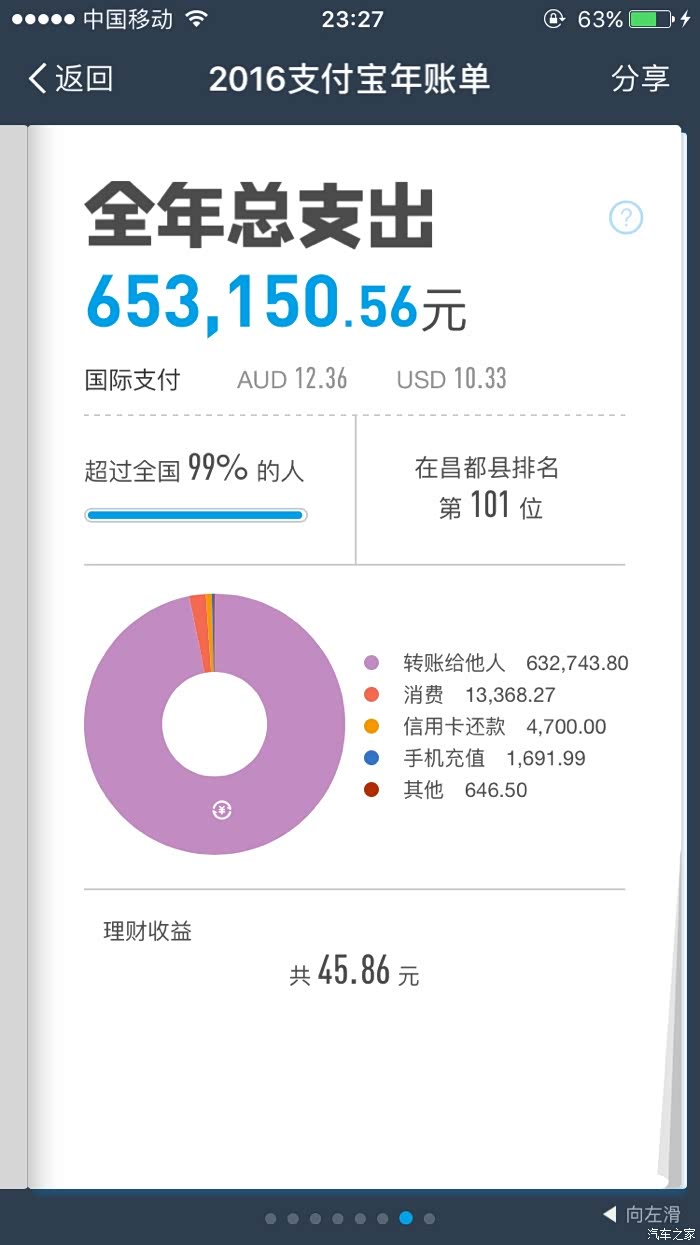Tap the 信用卡还款 4,700.00 legend row
The image size is (700, 1245).
tap(485, 727)
